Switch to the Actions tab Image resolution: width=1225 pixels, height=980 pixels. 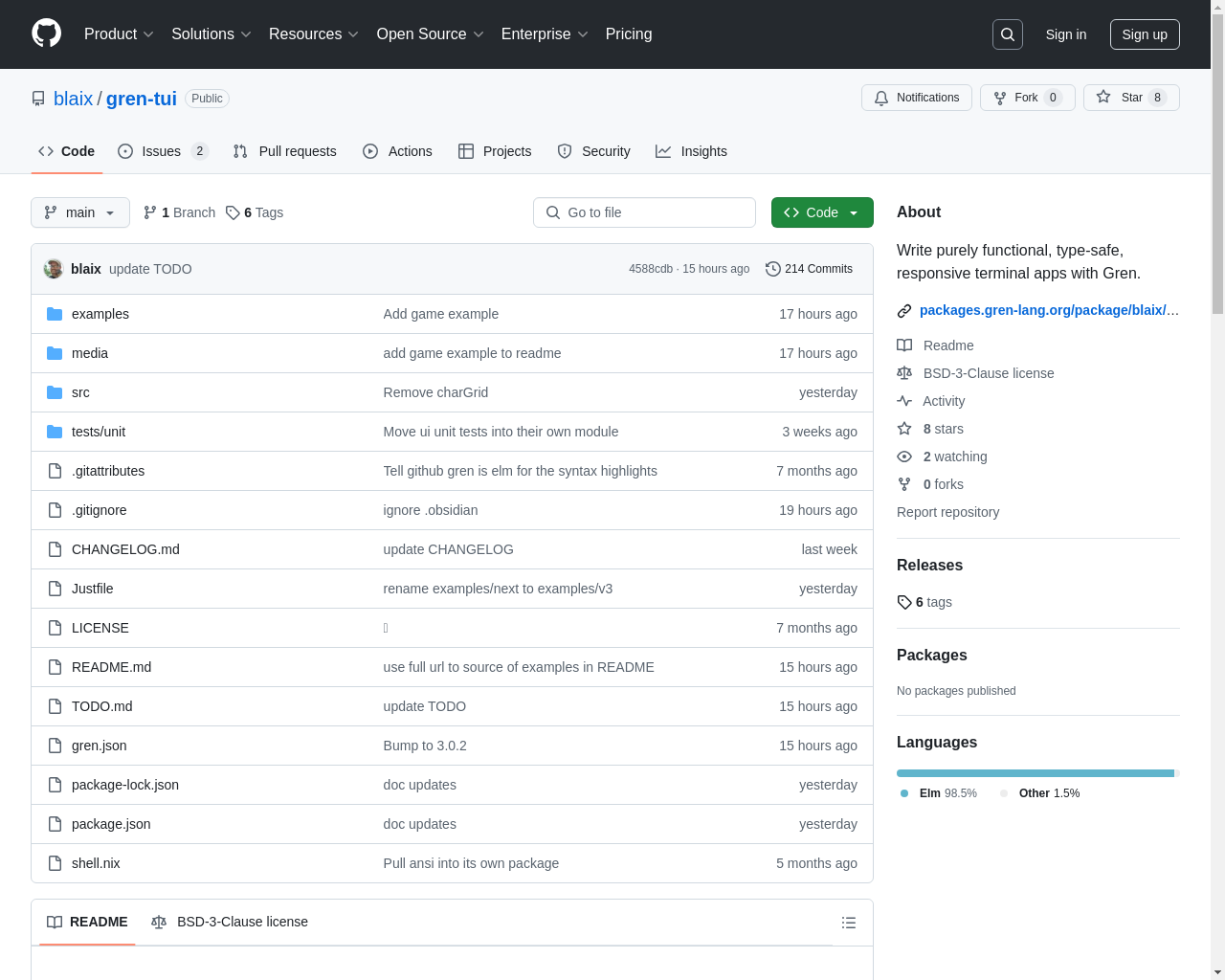397,151
